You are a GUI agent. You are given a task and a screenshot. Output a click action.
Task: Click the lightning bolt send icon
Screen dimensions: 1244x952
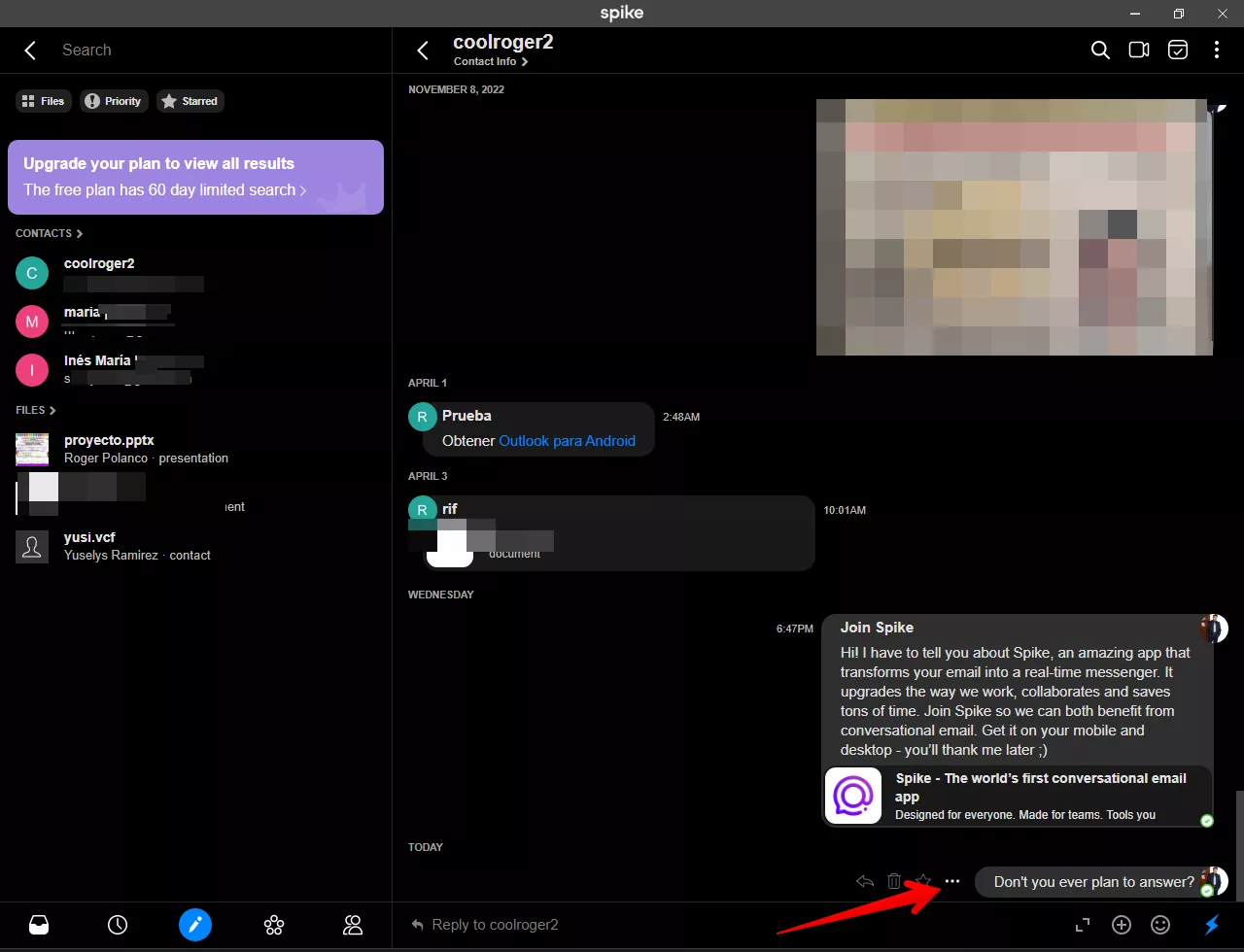point(1212,925)
